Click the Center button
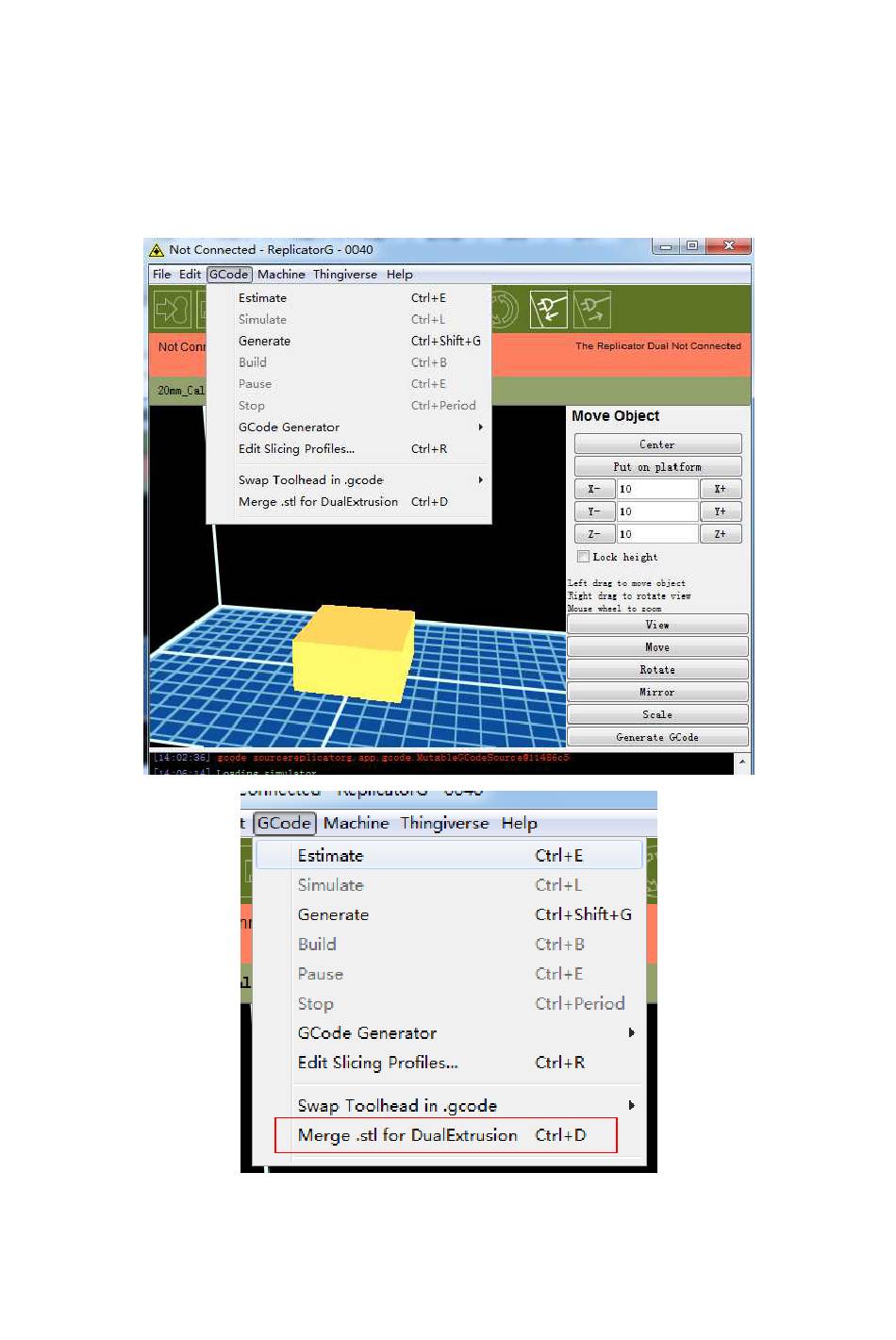Image resolution: width=896 pixels, height=1340 pixels. pyautogui.click(x=657, y=444)
